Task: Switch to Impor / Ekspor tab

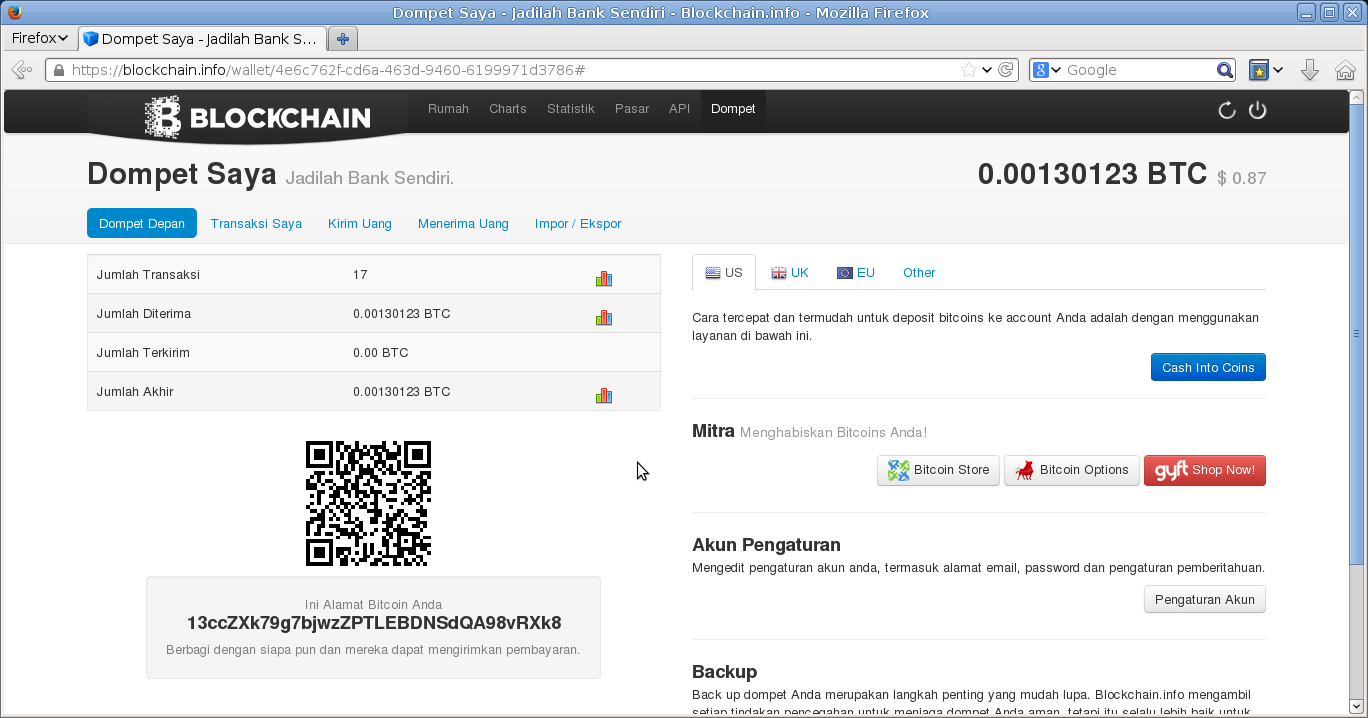Action: pos(578,223)
